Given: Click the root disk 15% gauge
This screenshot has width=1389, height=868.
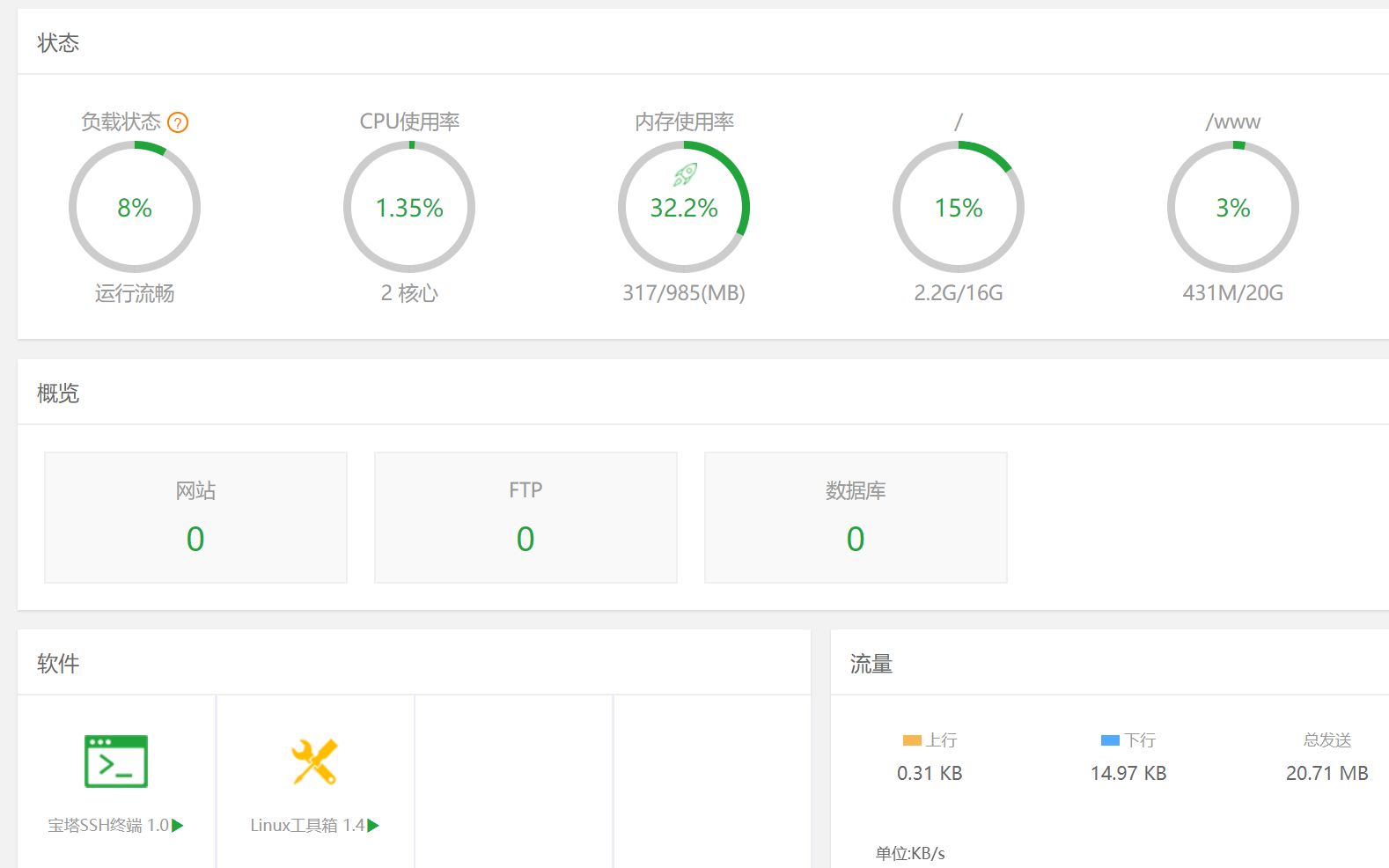Looking at the screenshot, I should pyautogui.click(x=959, y=207).
